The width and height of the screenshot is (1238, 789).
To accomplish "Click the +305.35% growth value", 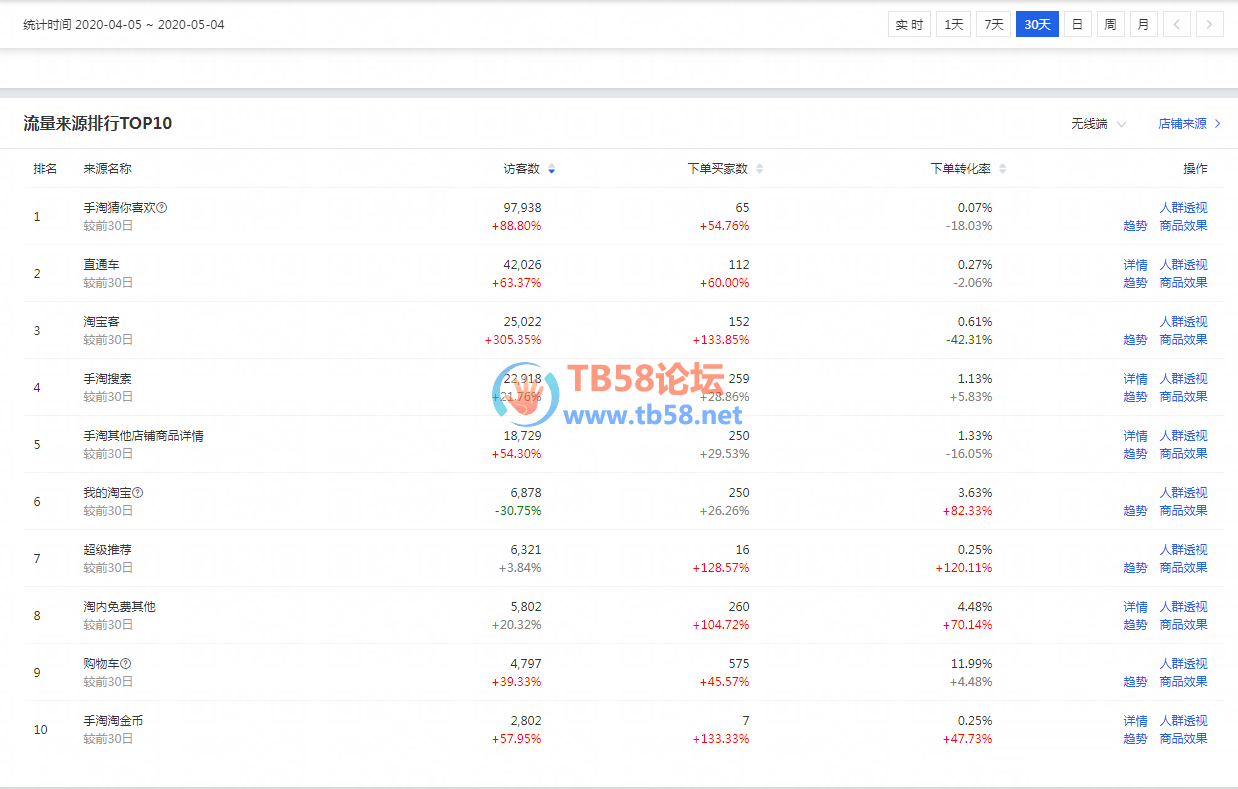I will (513, 340).
